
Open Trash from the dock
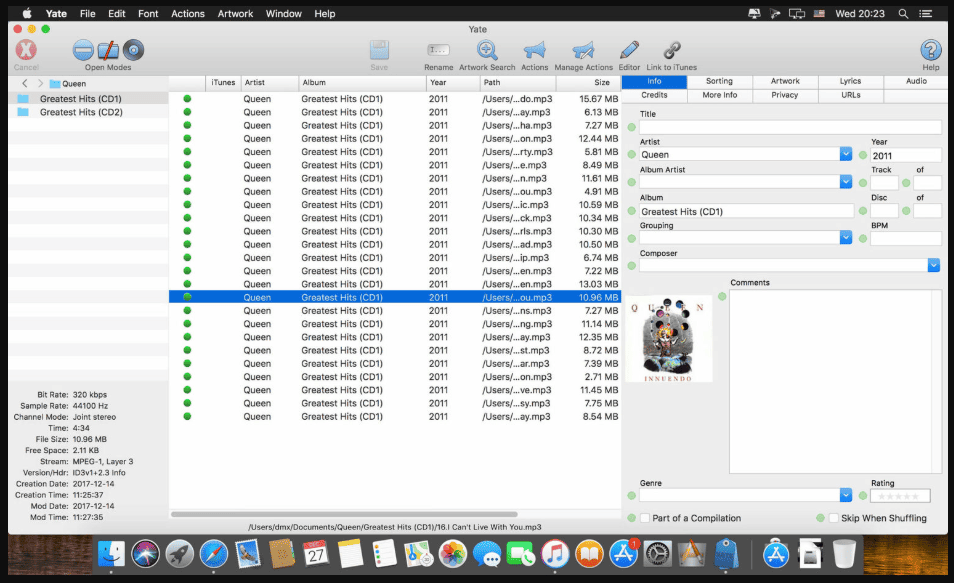844,554
